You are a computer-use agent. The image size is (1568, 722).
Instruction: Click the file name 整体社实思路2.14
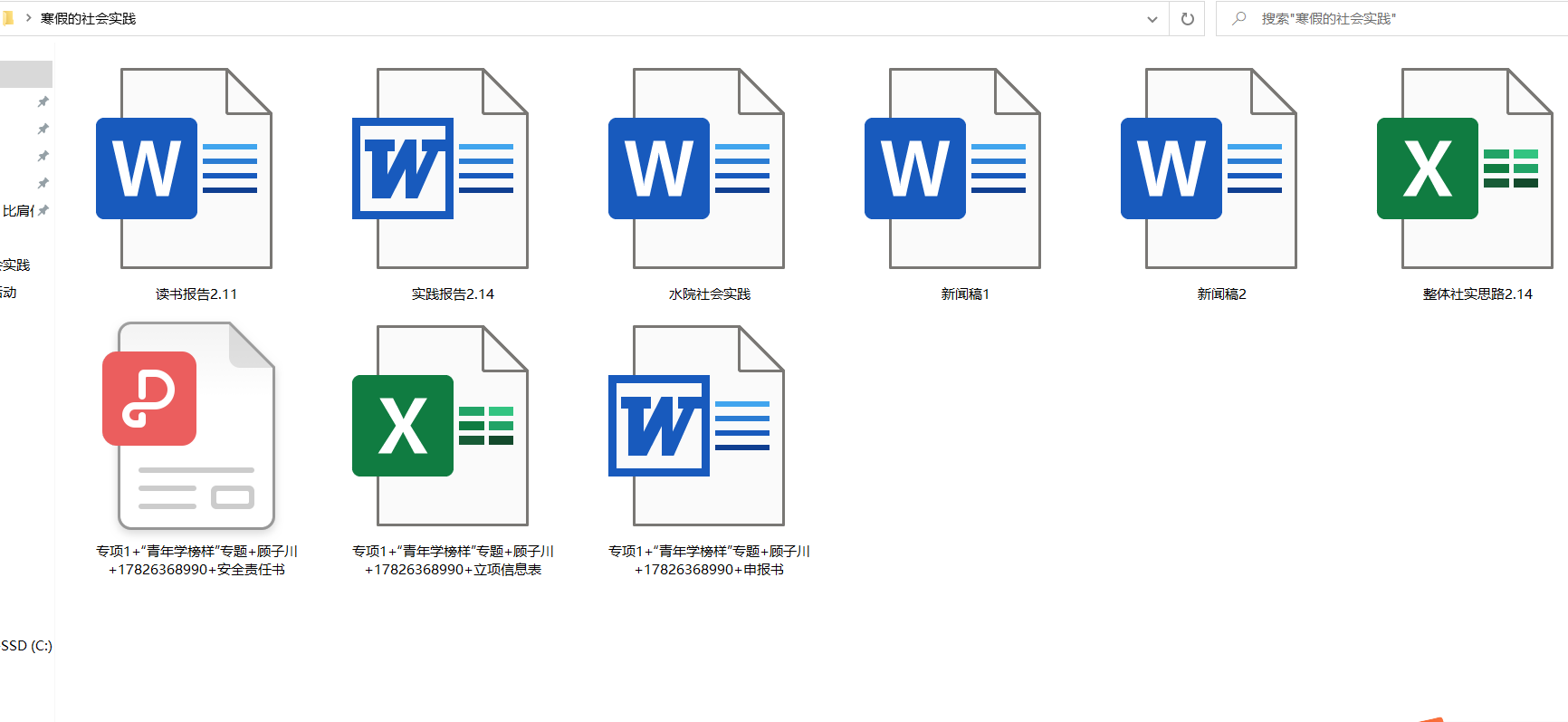click(1477, 294)
